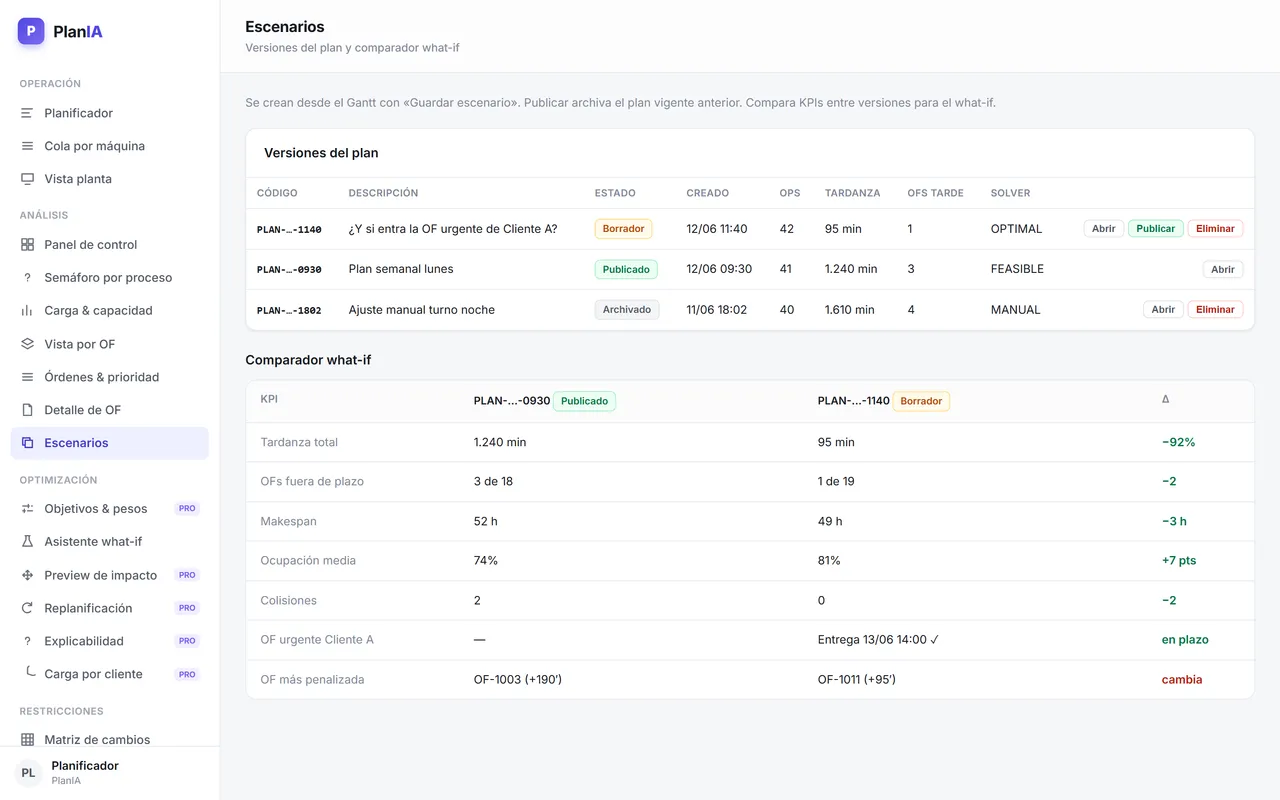Click the Archivado status badge
Image resolution: width=1280 pixels, height=800 pixels.
tap(627, 310)
